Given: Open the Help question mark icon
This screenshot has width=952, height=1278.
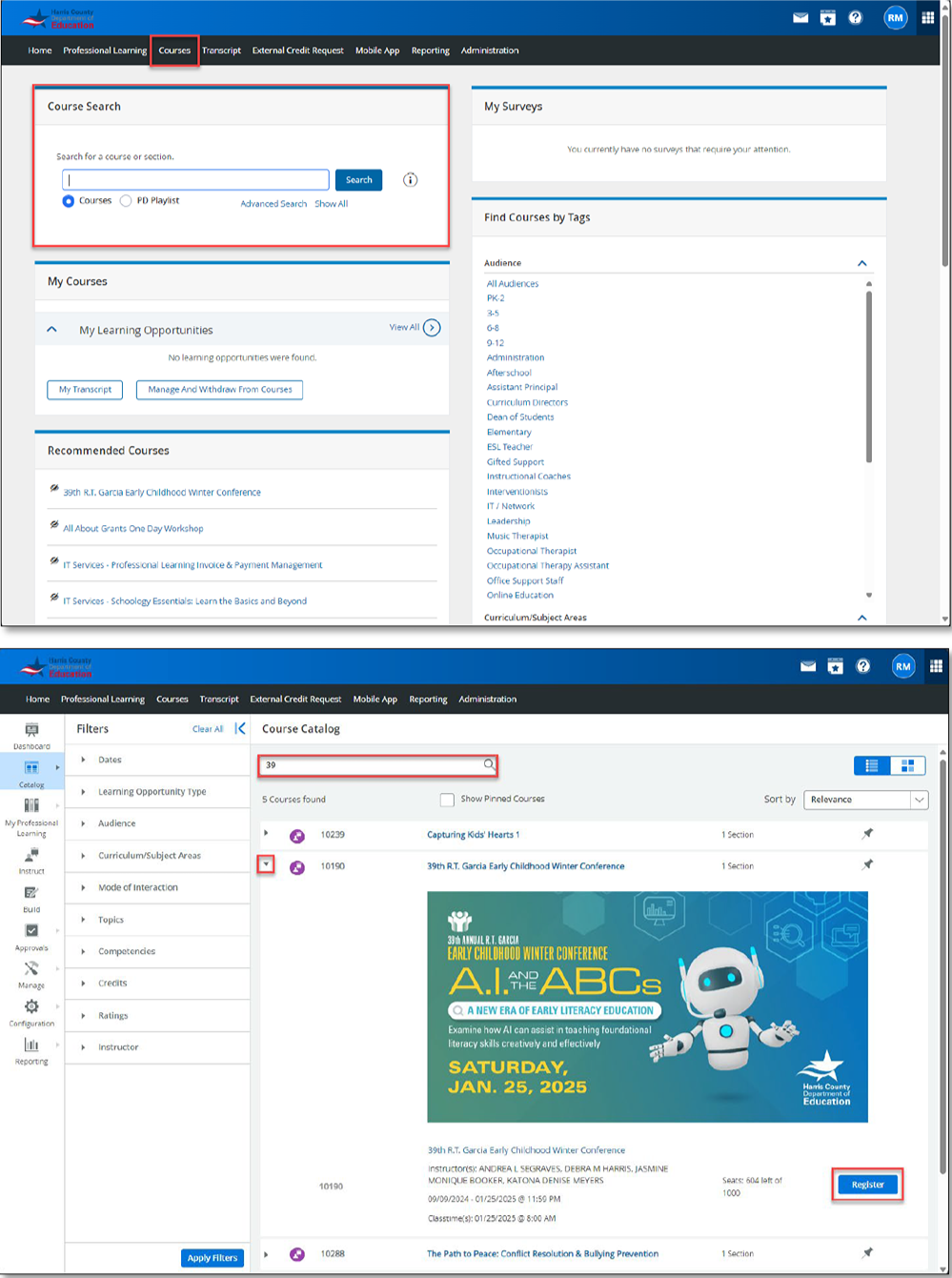Looking at the screenshot, I should point(856,17).
